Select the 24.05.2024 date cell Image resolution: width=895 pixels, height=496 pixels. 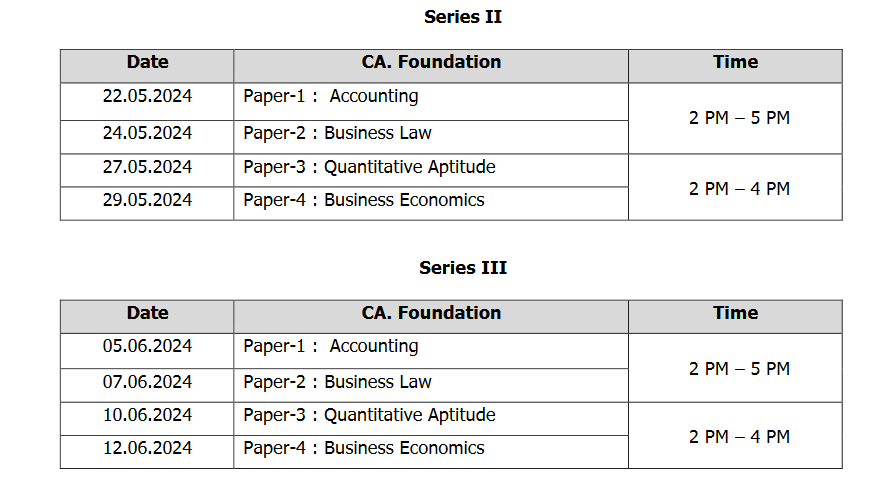pyautogui.click(x=147, y=133)
